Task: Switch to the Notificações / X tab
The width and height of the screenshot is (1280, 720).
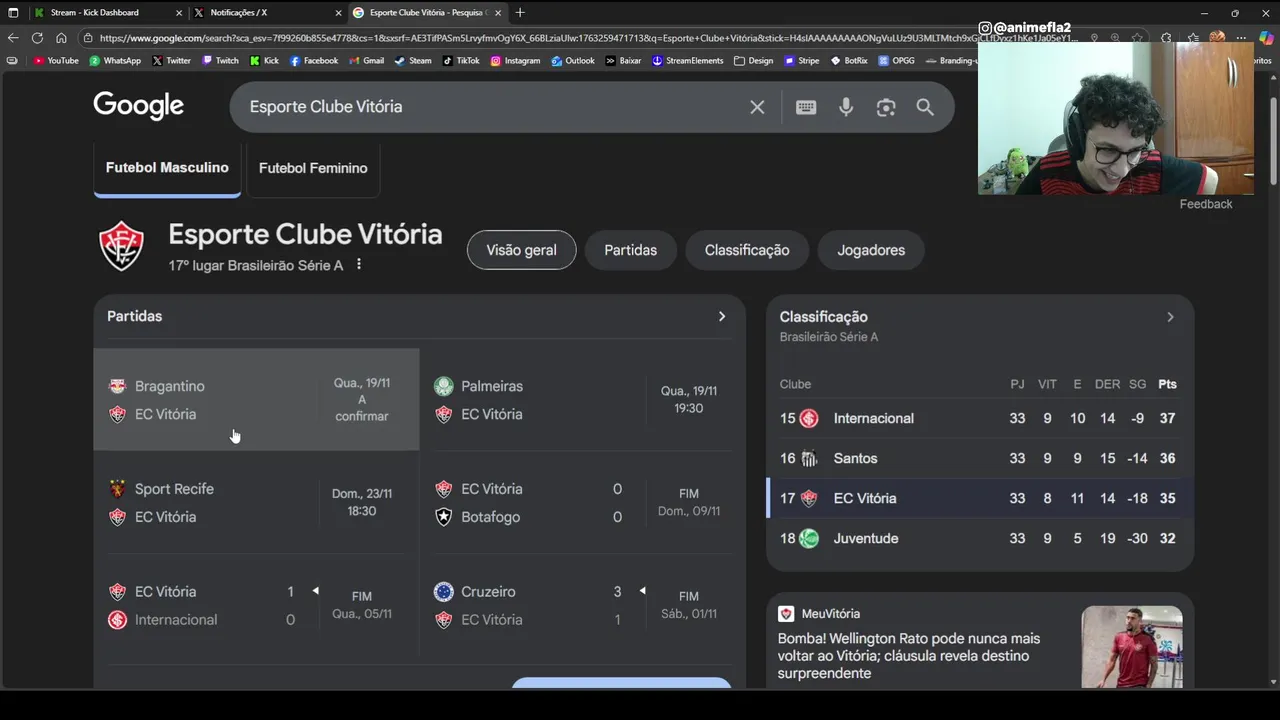Action: click(266, 12)
